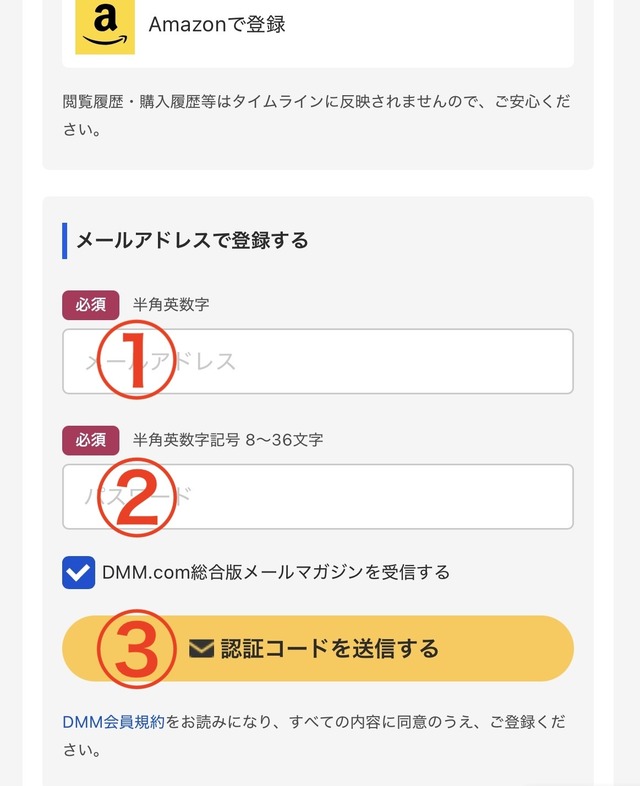This screenshot has width=640, height=786.
Task: Click the 必須 badge above the email field
Action: [90, 304]
